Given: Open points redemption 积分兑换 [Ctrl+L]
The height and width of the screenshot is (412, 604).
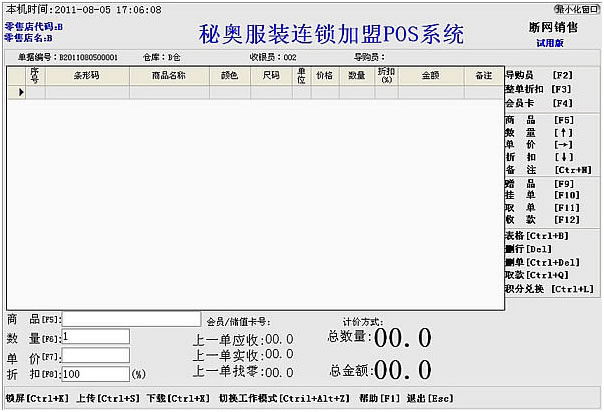Looking at the screenshot, I should pos(538,289).
